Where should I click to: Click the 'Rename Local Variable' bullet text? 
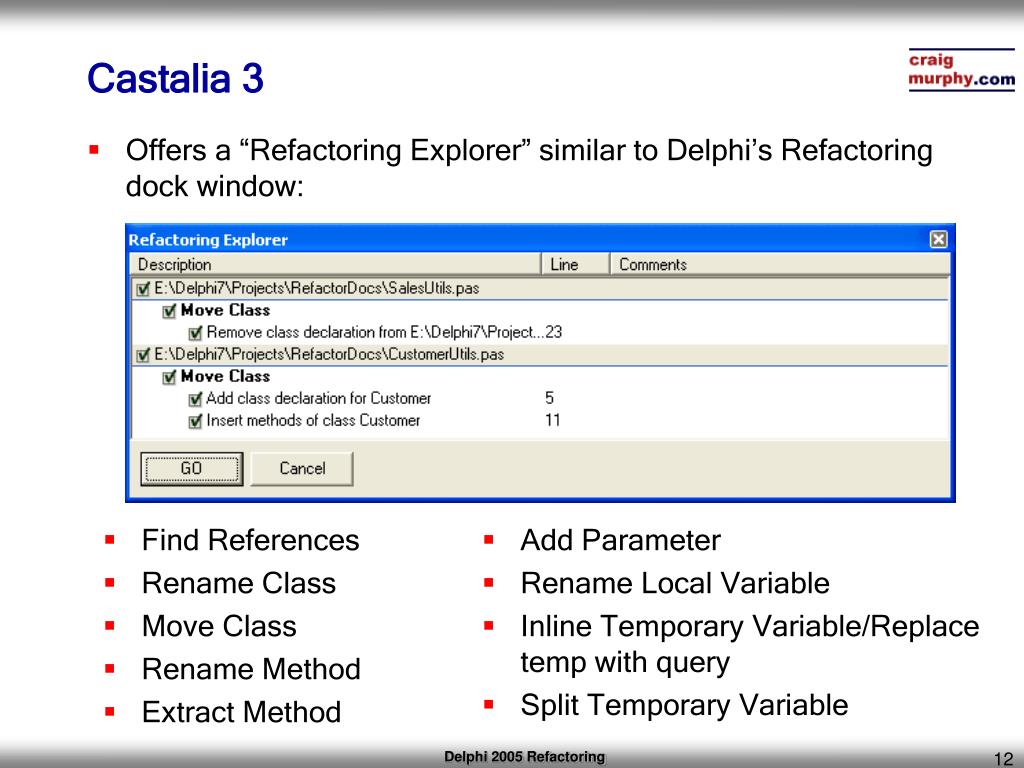[675, 584]
